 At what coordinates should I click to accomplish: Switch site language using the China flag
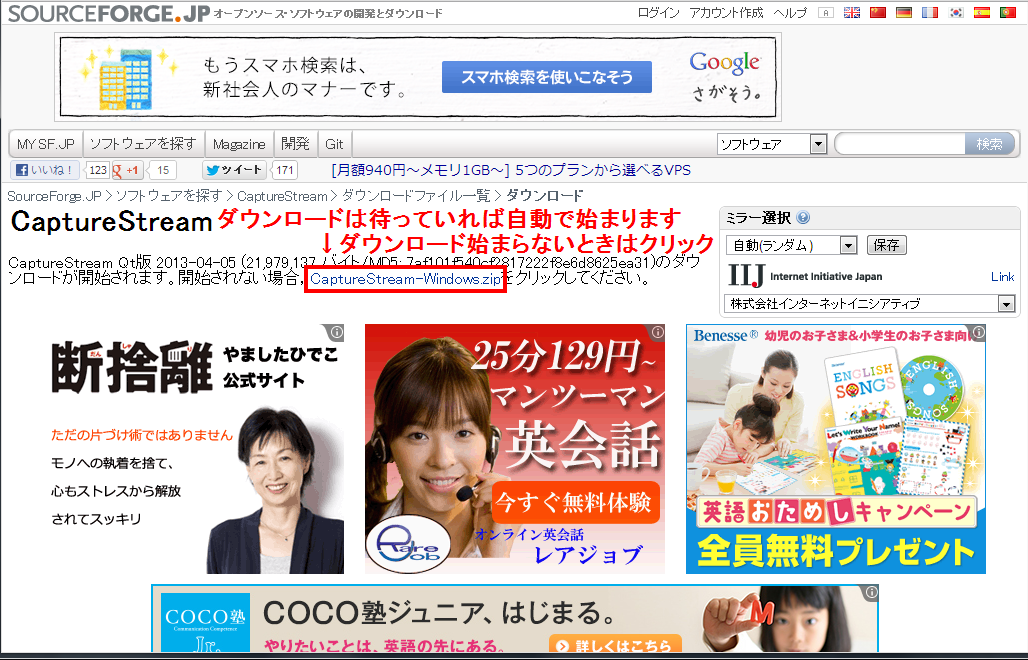point(878,12)
